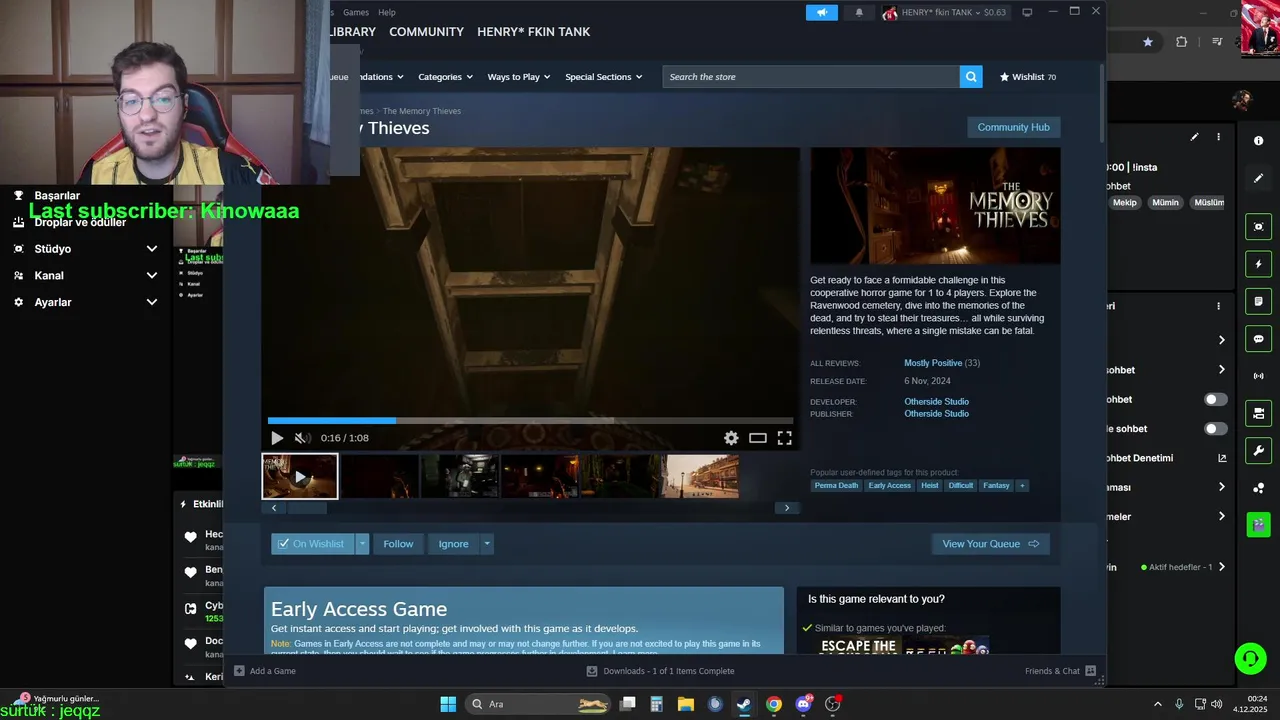Click the Otherside Studio developer link
Image resolution: width=1280 pixels, height=720 pixels.
tap(936, 402)
